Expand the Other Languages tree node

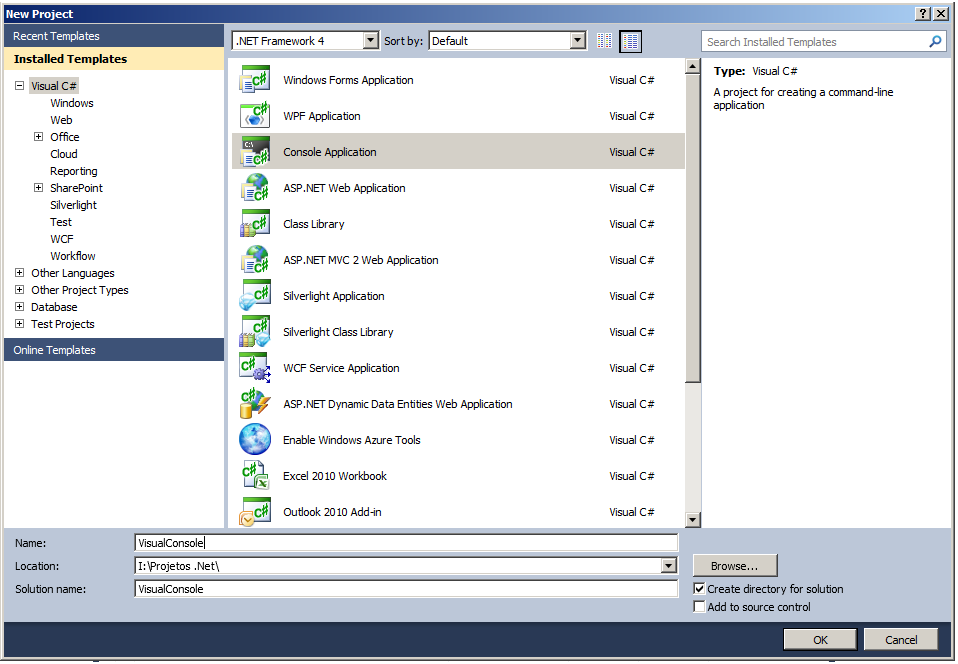[x=20, y=273]
